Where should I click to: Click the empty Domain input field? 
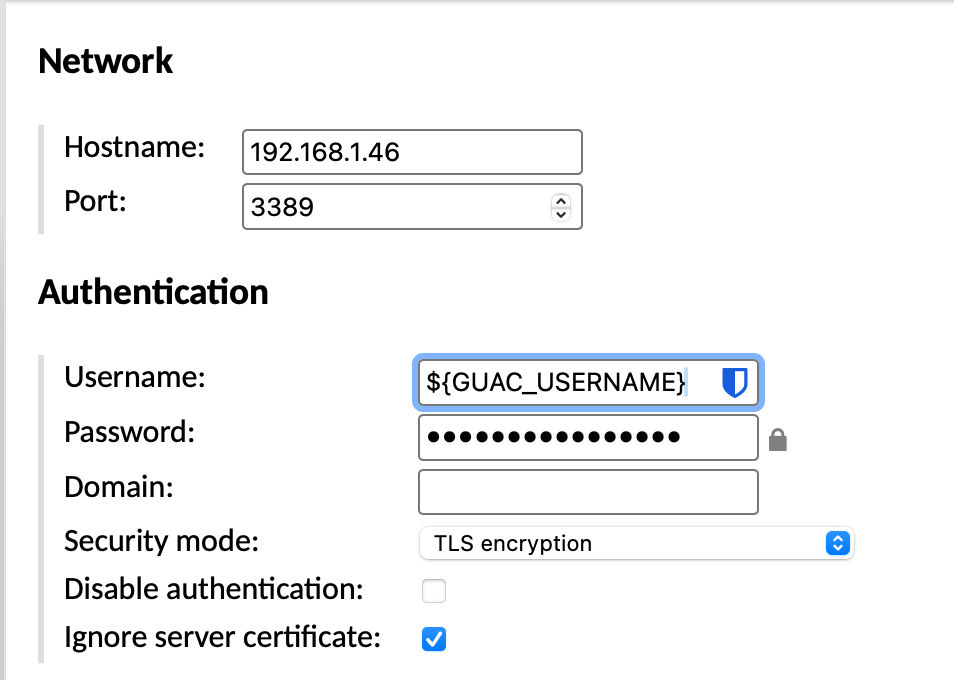pyautogui.click(x=588, y=491)
